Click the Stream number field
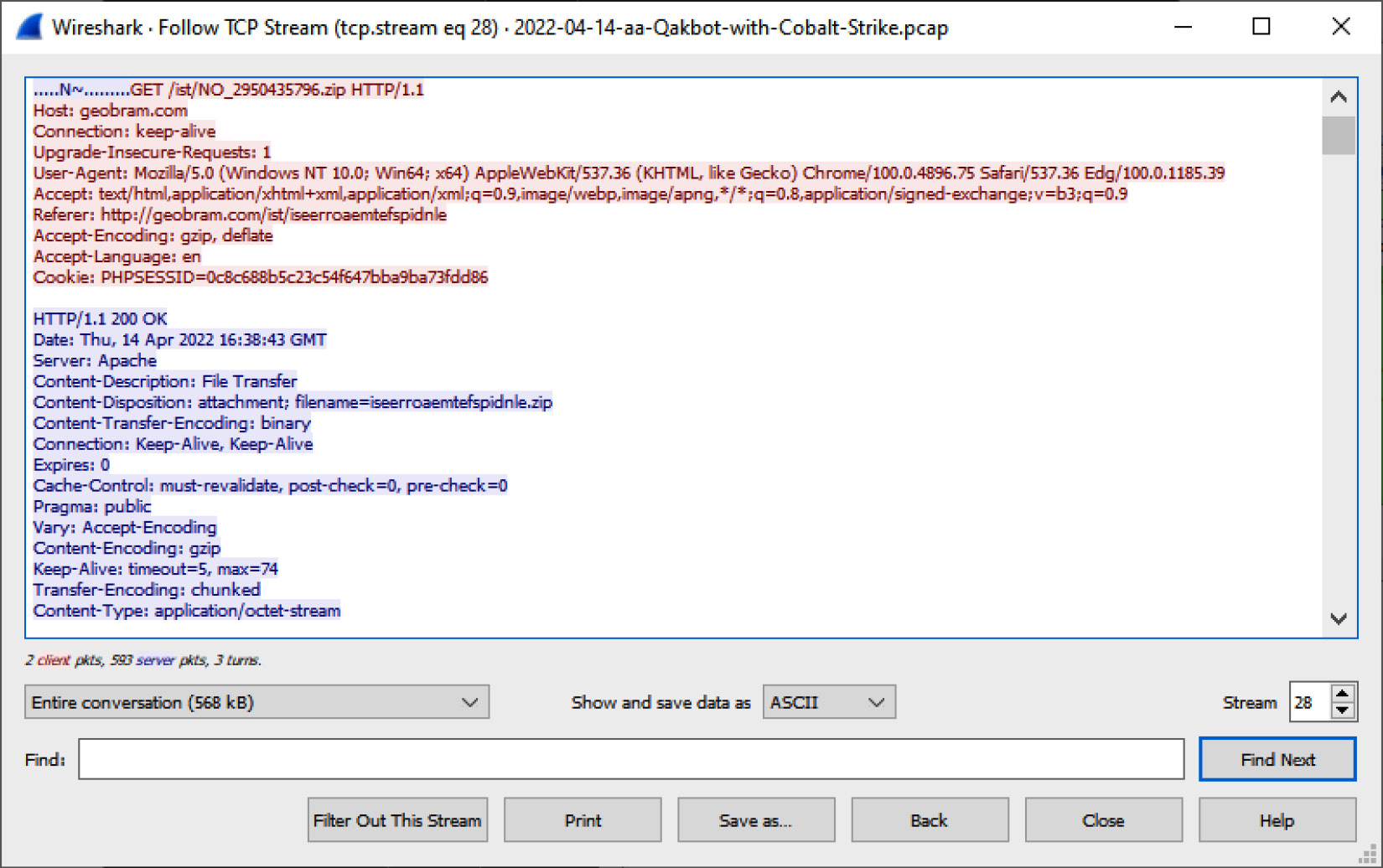Viewport: 1383px width, 868px height. [1310, 702]
